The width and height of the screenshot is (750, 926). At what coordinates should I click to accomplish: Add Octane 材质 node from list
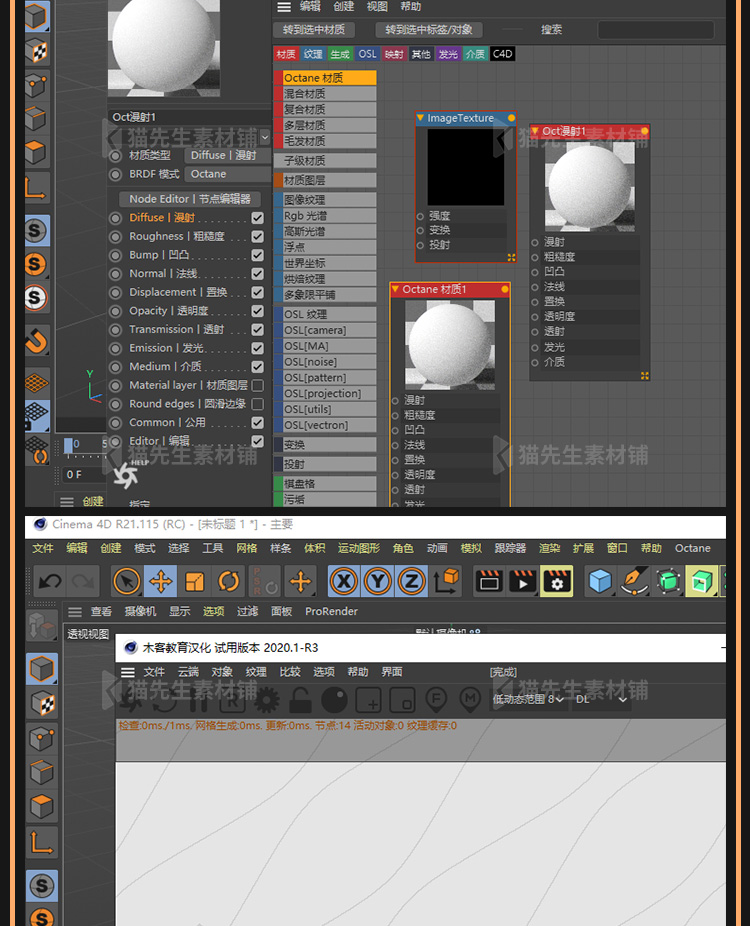pyautogui.click(x=325, y=77)
